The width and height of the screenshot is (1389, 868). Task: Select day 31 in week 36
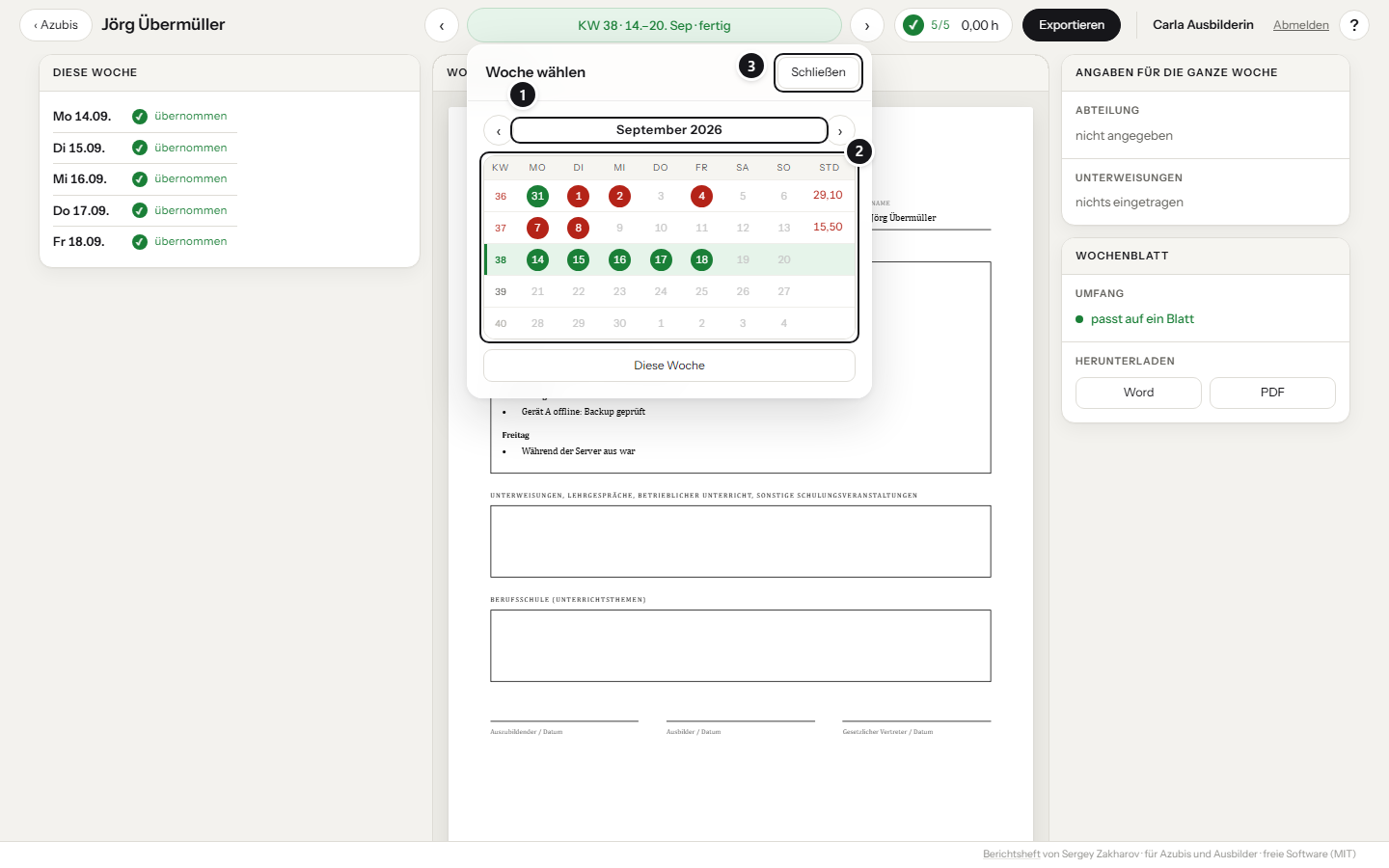click(x=537, y=196)
